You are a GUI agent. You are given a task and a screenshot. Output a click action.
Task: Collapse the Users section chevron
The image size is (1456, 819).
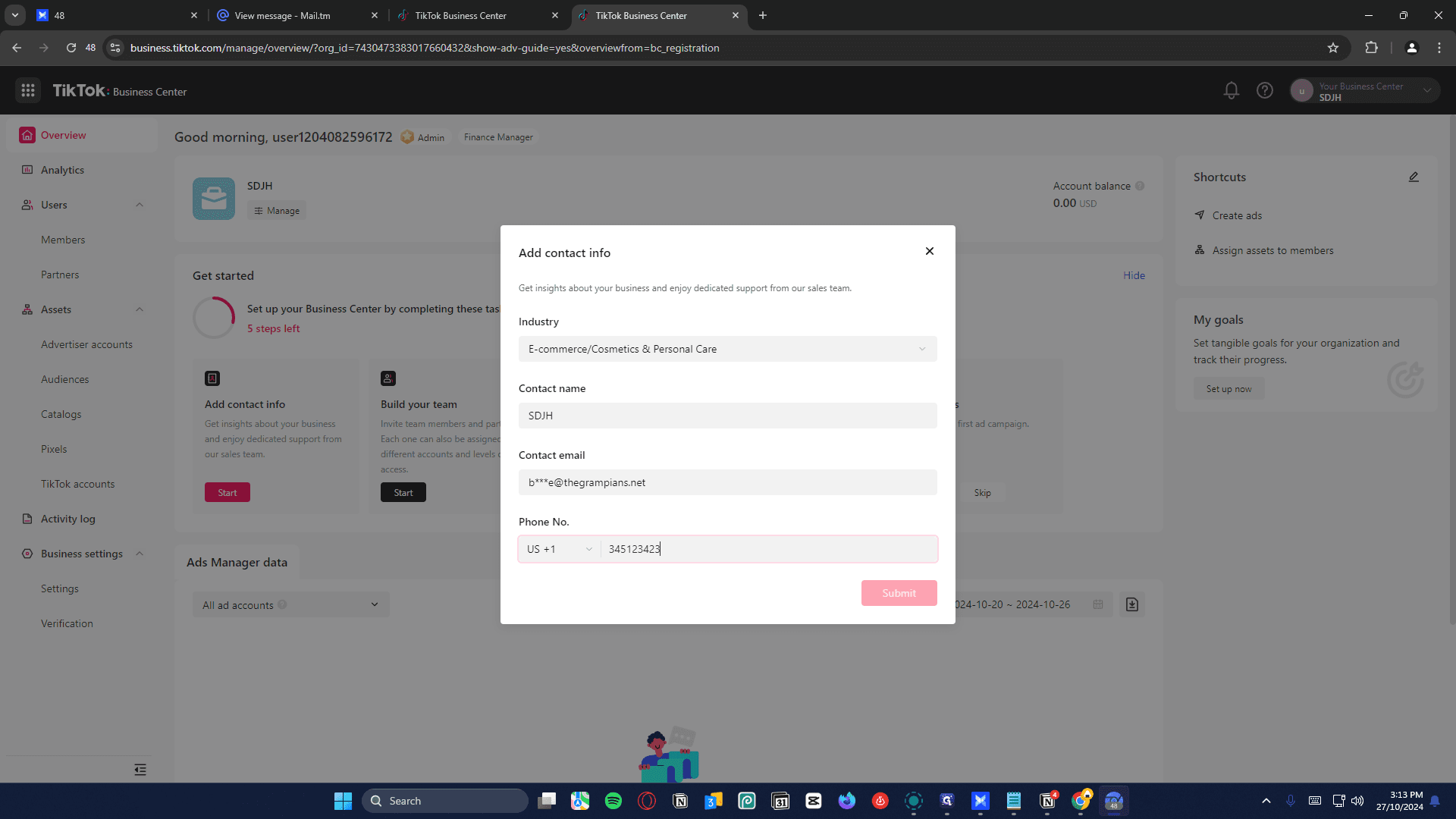(140, 205)
